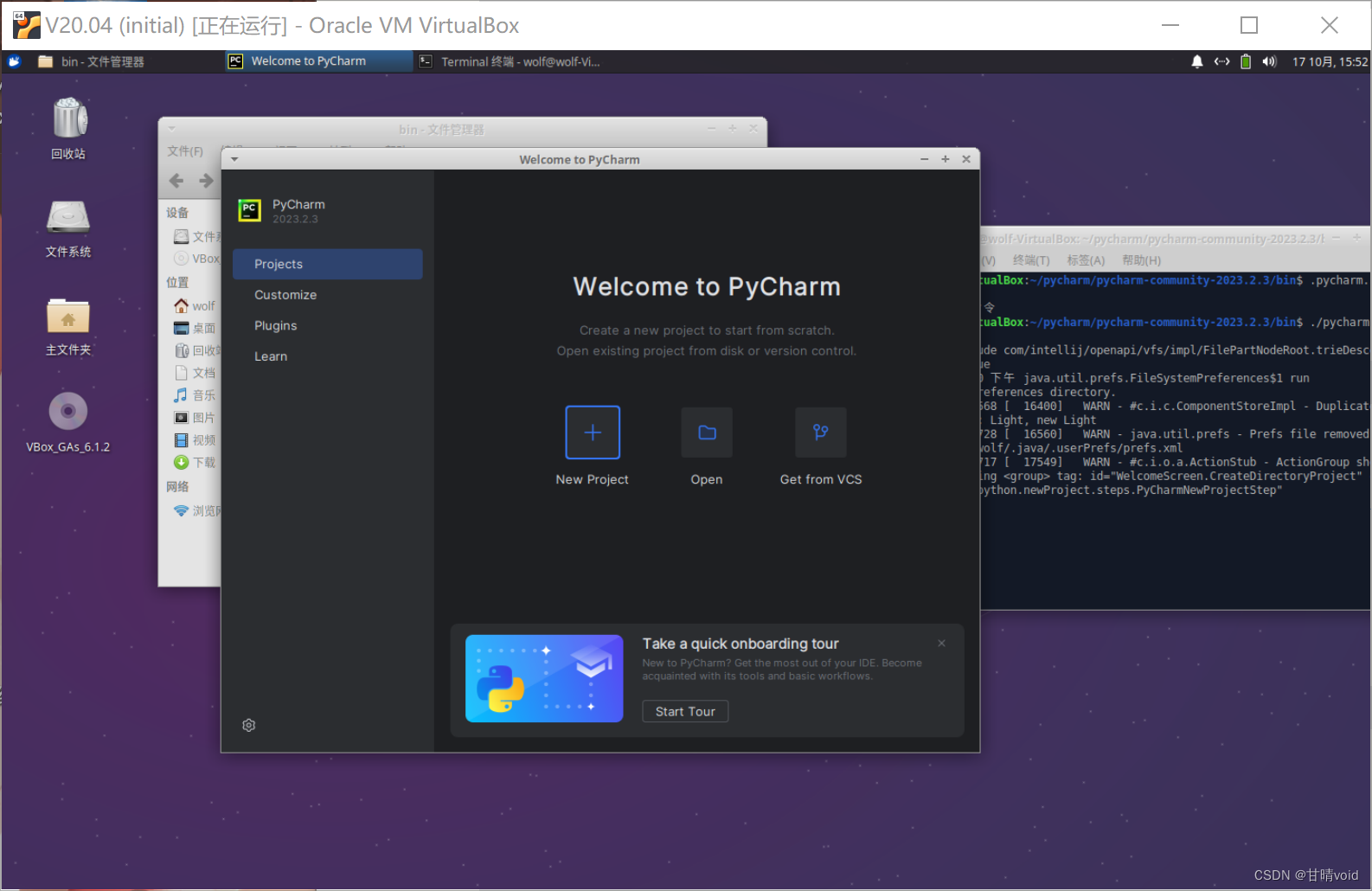Select 文档 in file manager sidebar
Viewport: 1372px width, 891px height.
click(195, 373)
